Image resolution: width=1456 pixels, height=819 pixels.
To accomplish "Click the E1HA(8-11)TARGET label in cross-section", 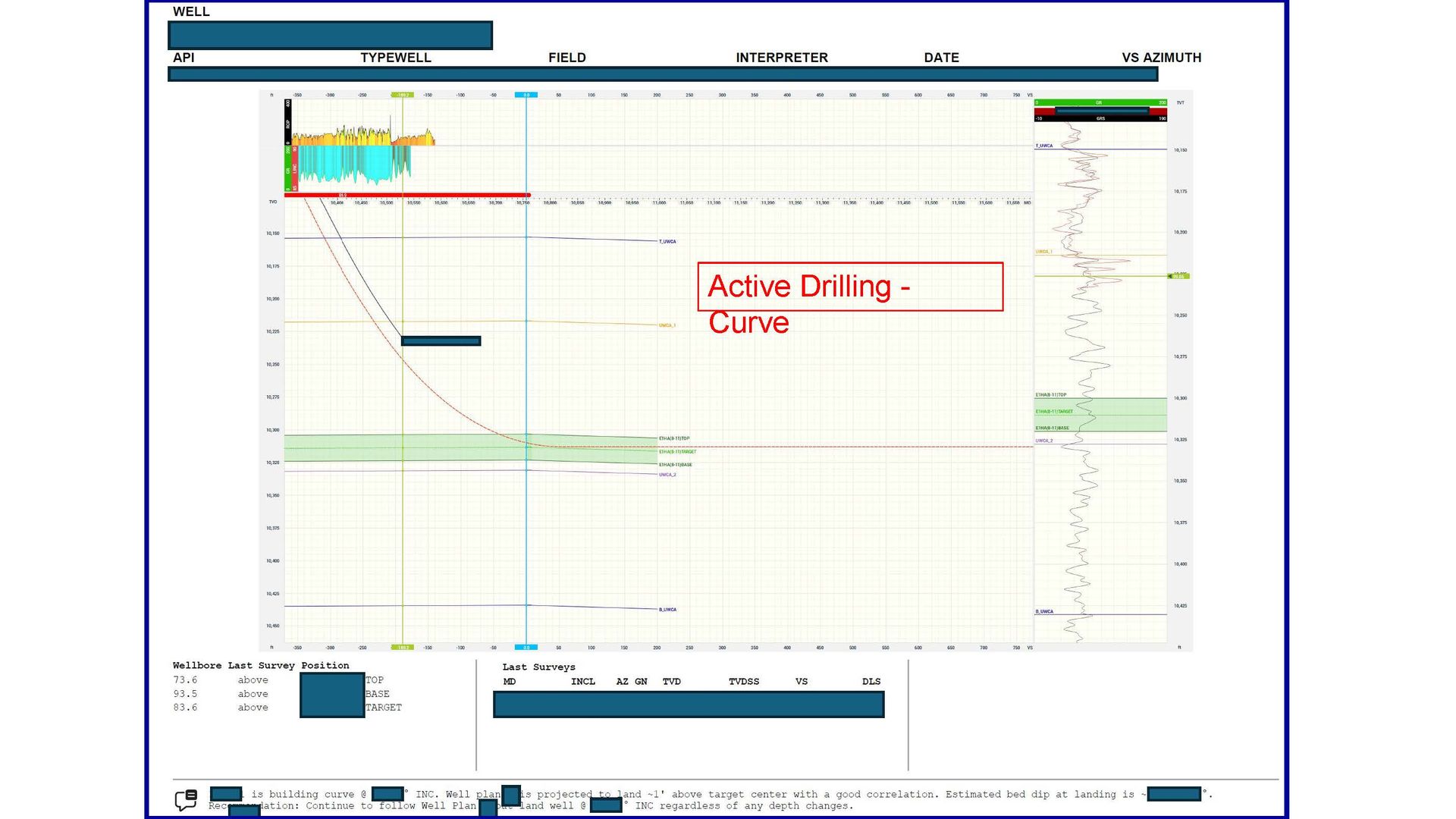I will click(677, 451).
